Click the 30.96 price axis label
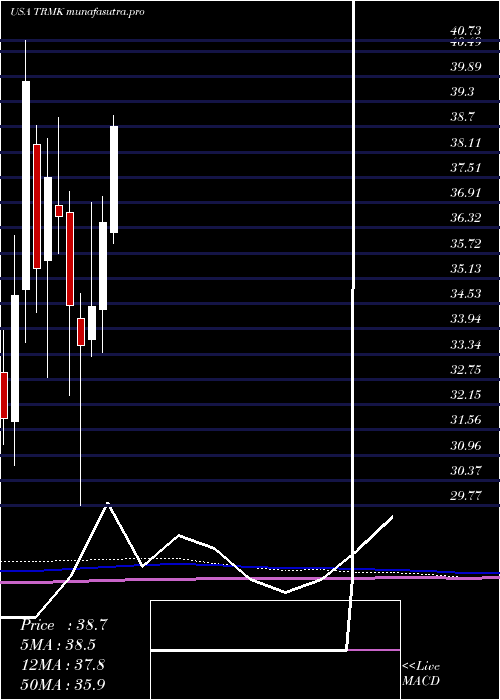 pos(466,446)
